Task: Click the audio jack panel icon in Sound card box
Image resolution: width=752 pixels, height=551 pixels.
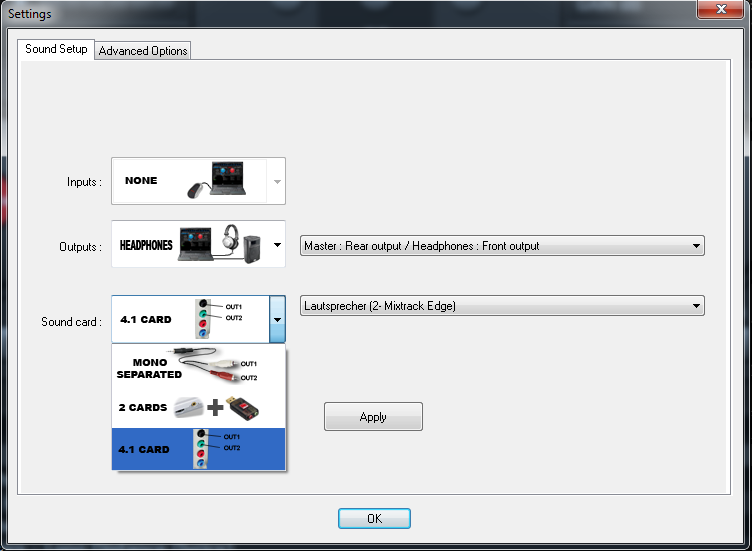Action: [203, 319]
